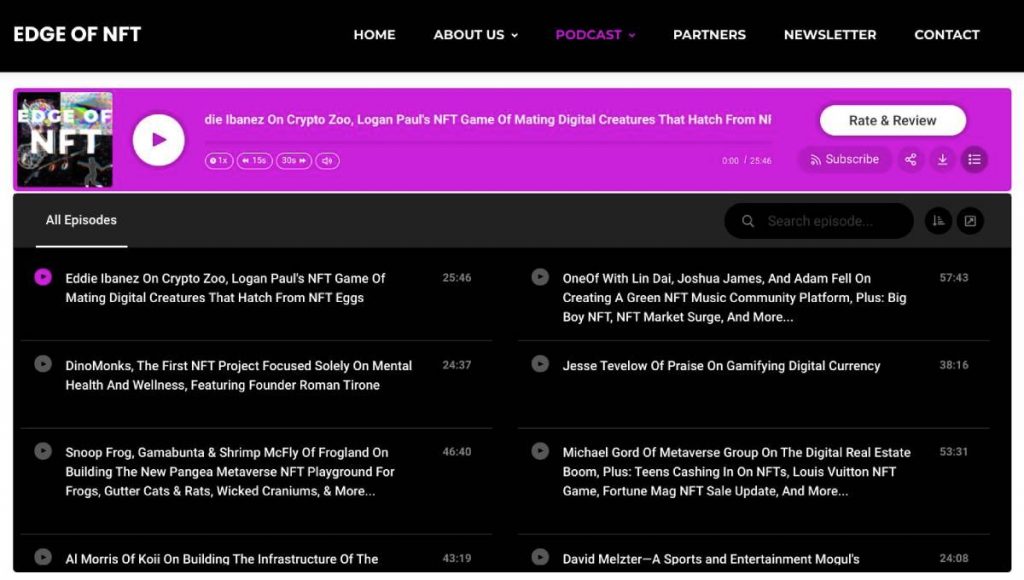
Task: Play the Al Morris Of Koii episode
Action: pyautogui.click(x=43, y=557)
